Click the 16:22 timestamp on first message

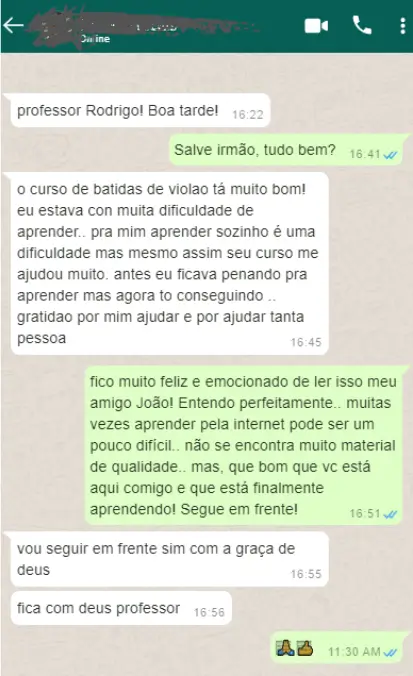(x=247, y=115)
